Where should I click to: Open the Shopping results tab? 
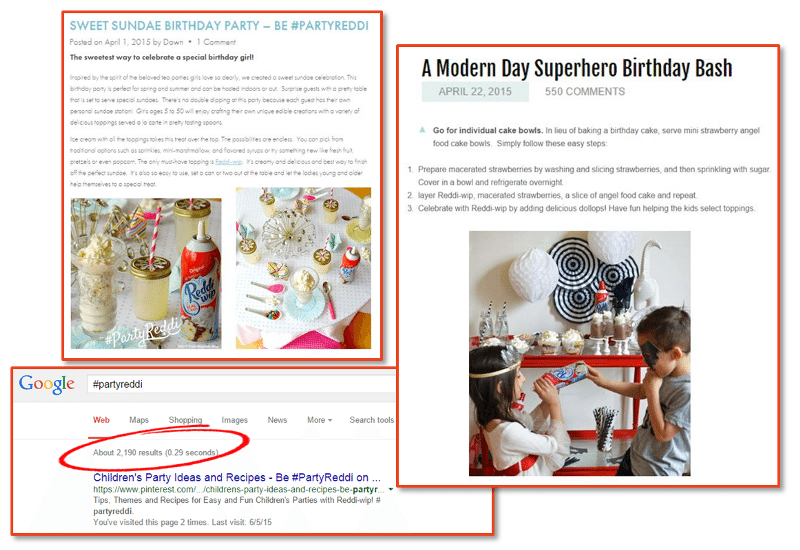tap(185, 420)
